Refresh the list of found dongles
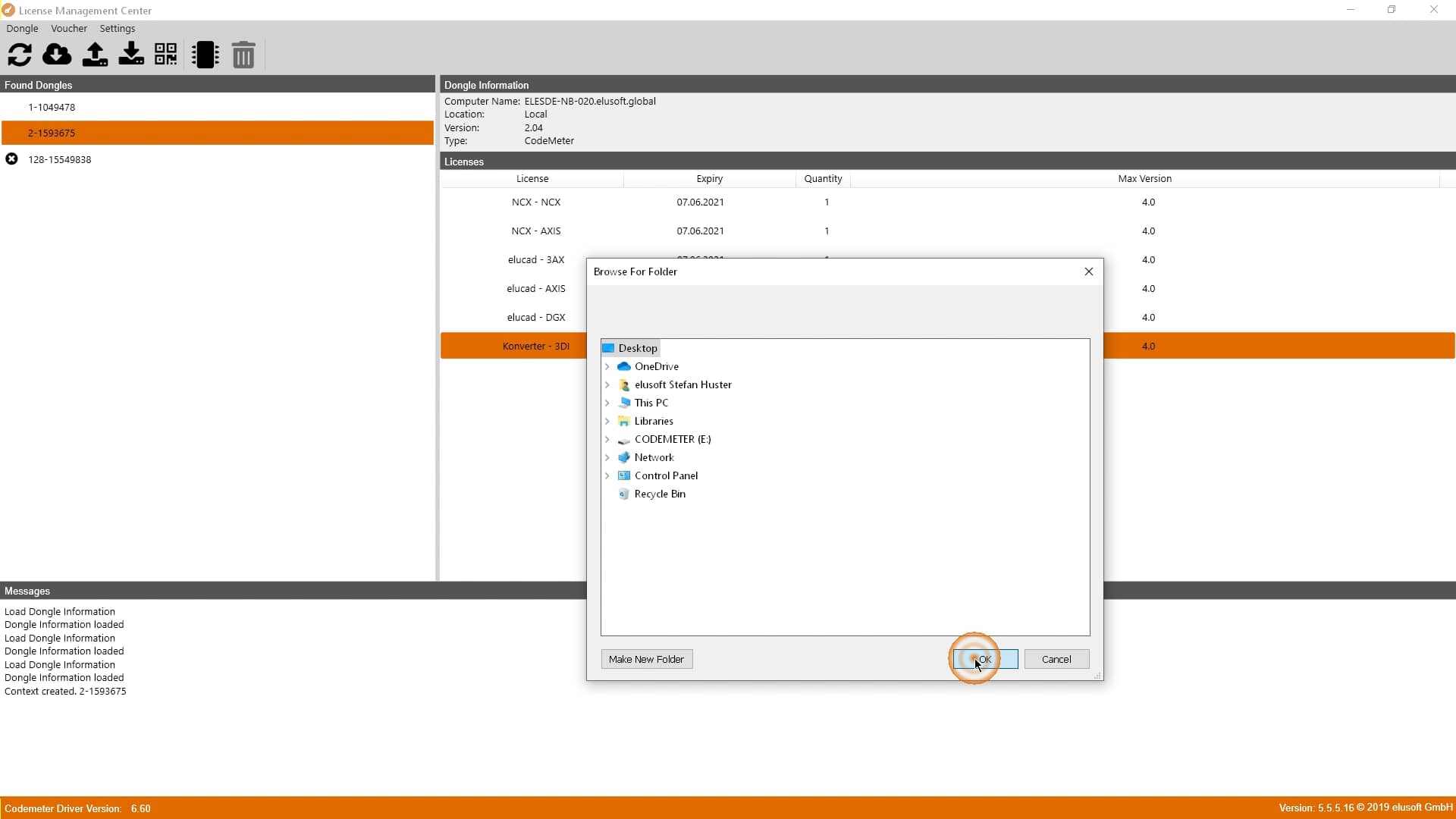This screenshot has height=819, width=1456. 20,55
